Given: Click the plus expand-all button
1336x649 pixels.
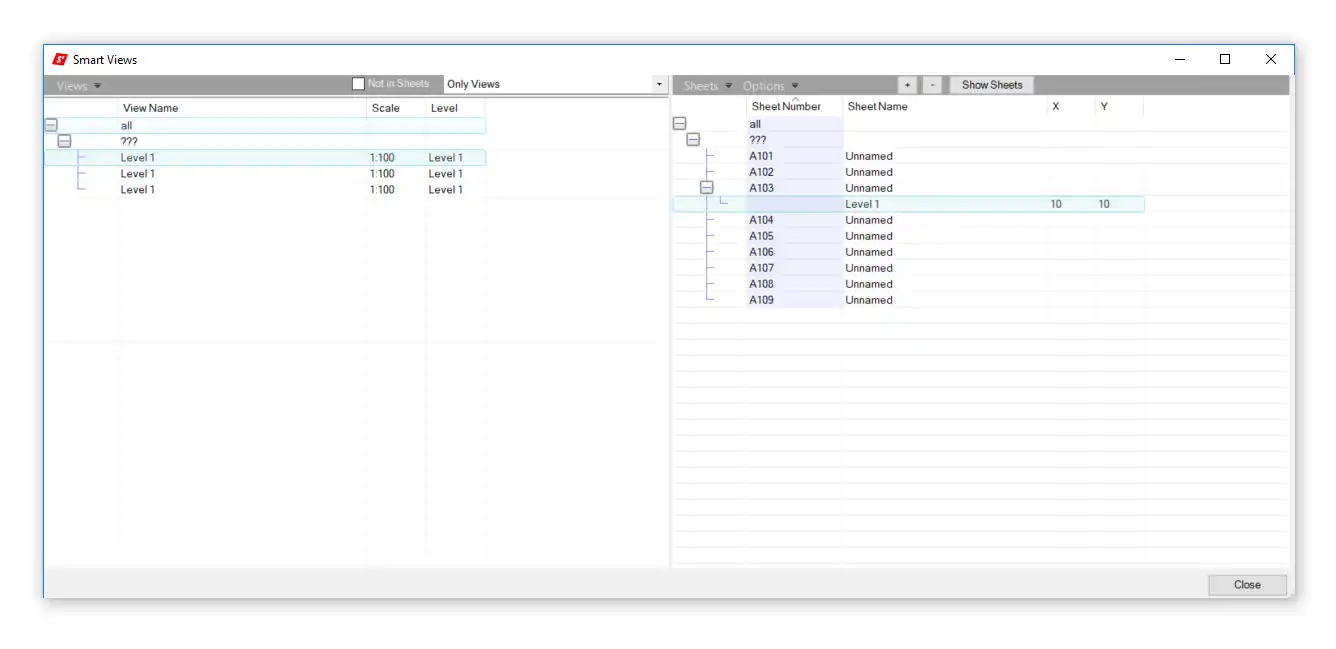Looking at the screenshot, I should coord(907,85).
